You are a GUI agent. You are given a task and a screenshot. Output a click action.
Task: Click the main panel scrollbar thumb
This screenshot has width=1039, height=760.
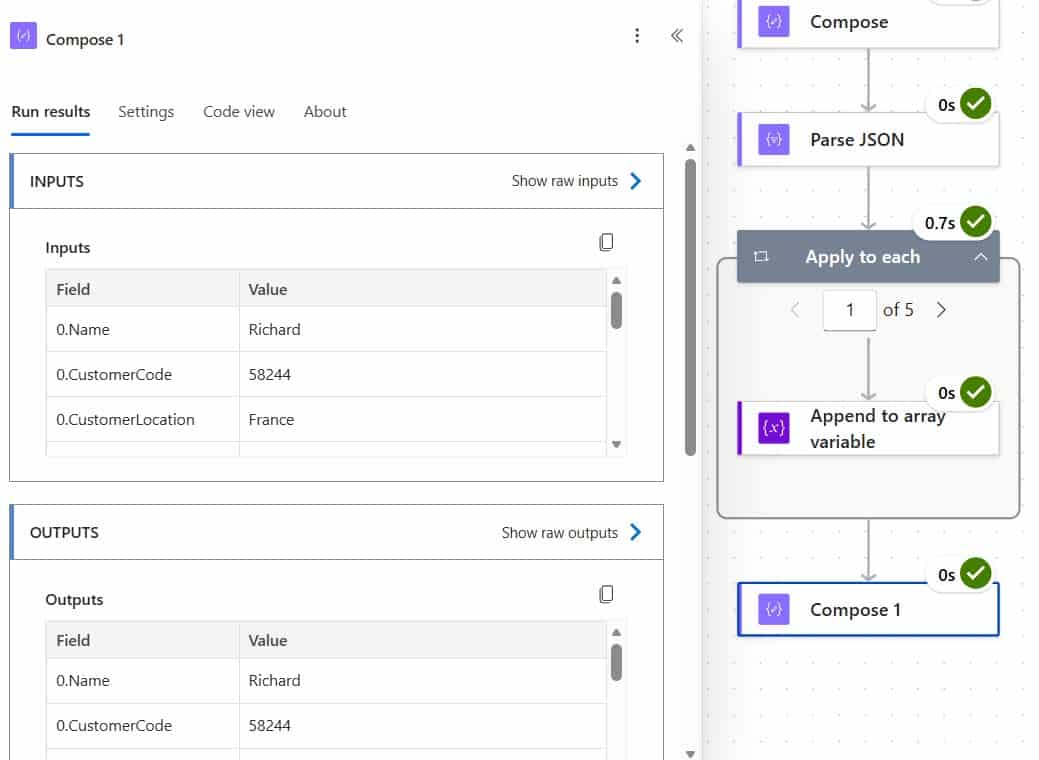point(690,307)
